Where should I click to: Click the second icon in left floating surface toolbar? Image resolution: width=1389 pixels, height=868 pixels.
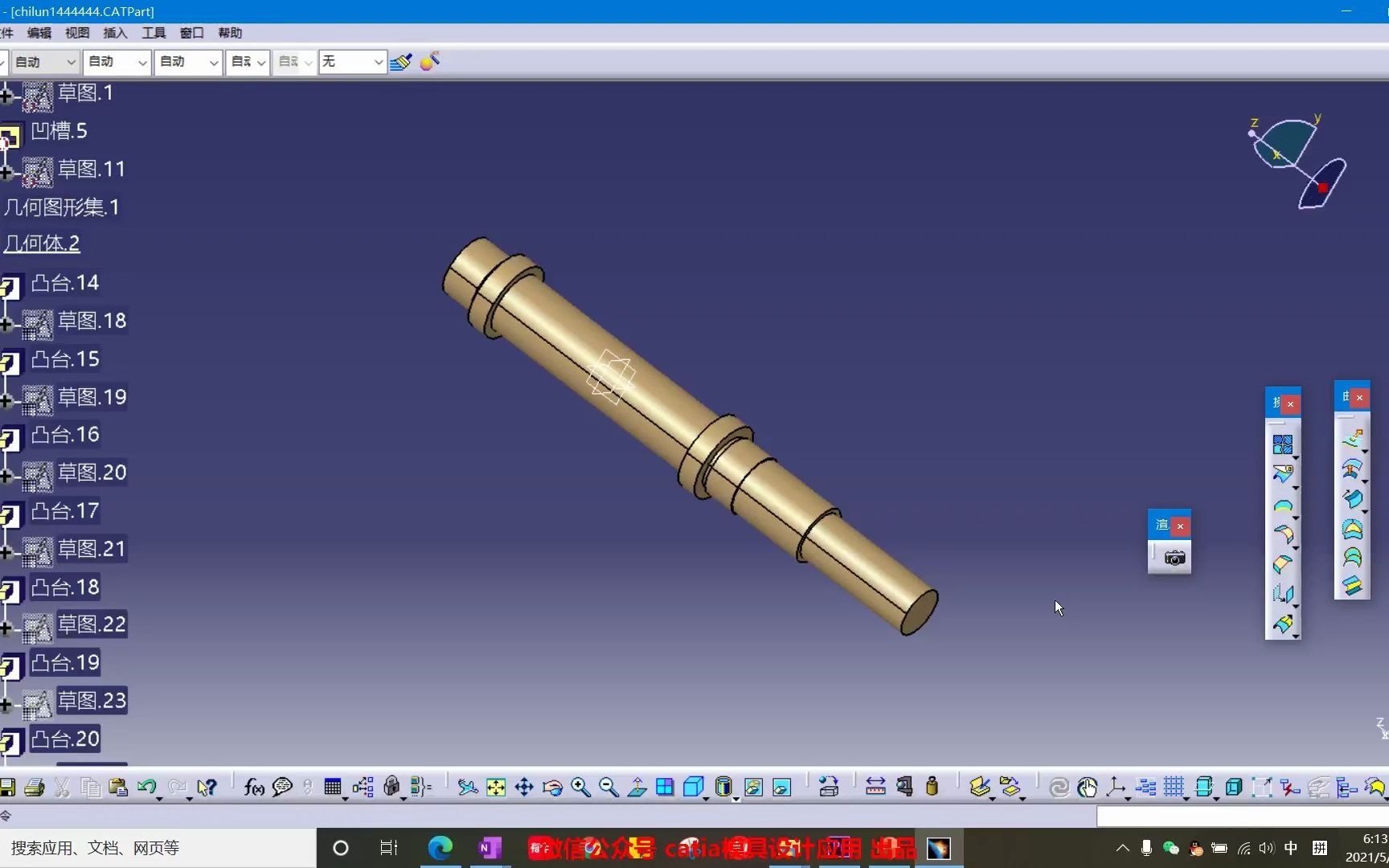tap(1283, 474)
